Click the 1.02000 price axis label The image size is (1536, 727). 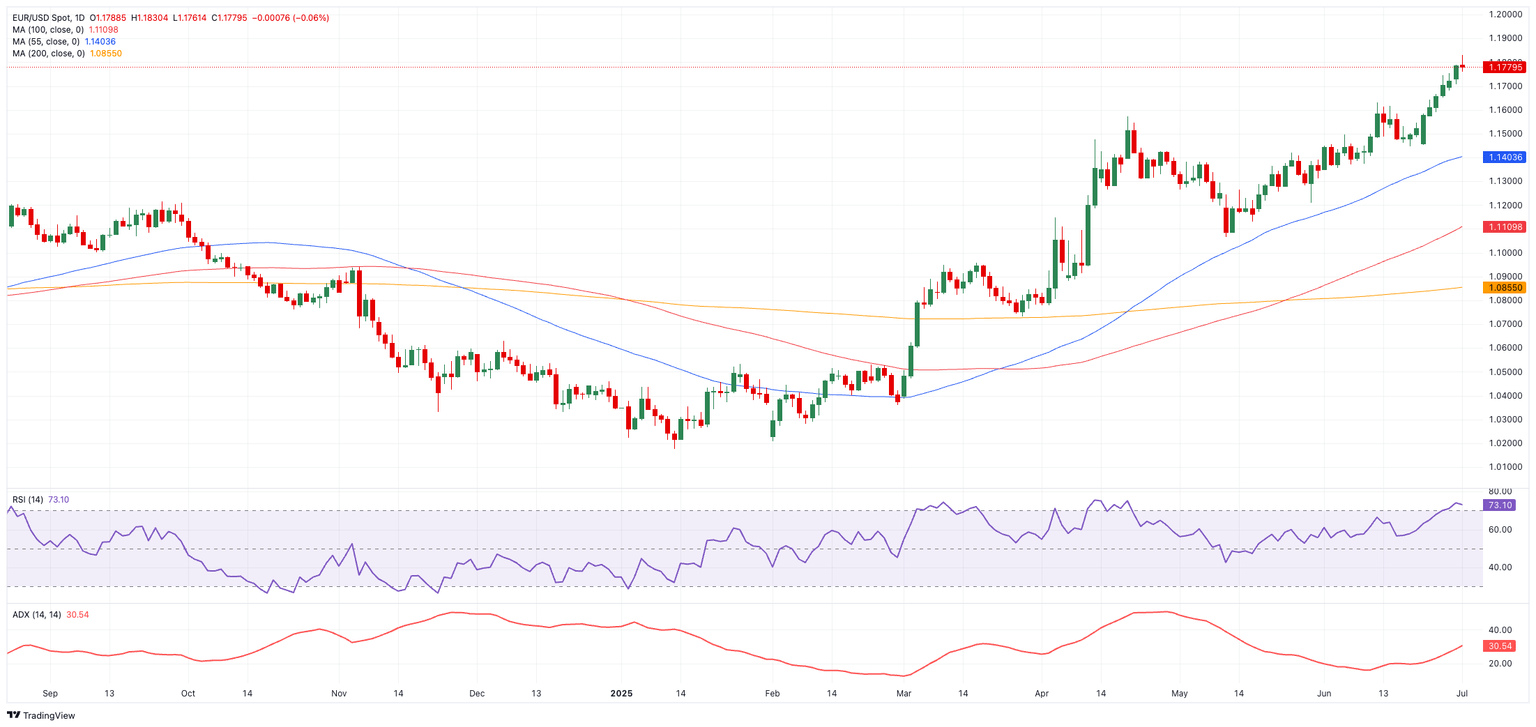pos(1504,443)
